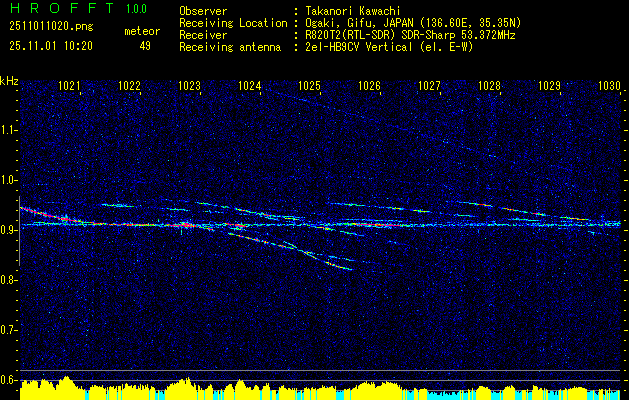
Task: Click the 0.8 kHz frequency label
Action: pos(8,280)
